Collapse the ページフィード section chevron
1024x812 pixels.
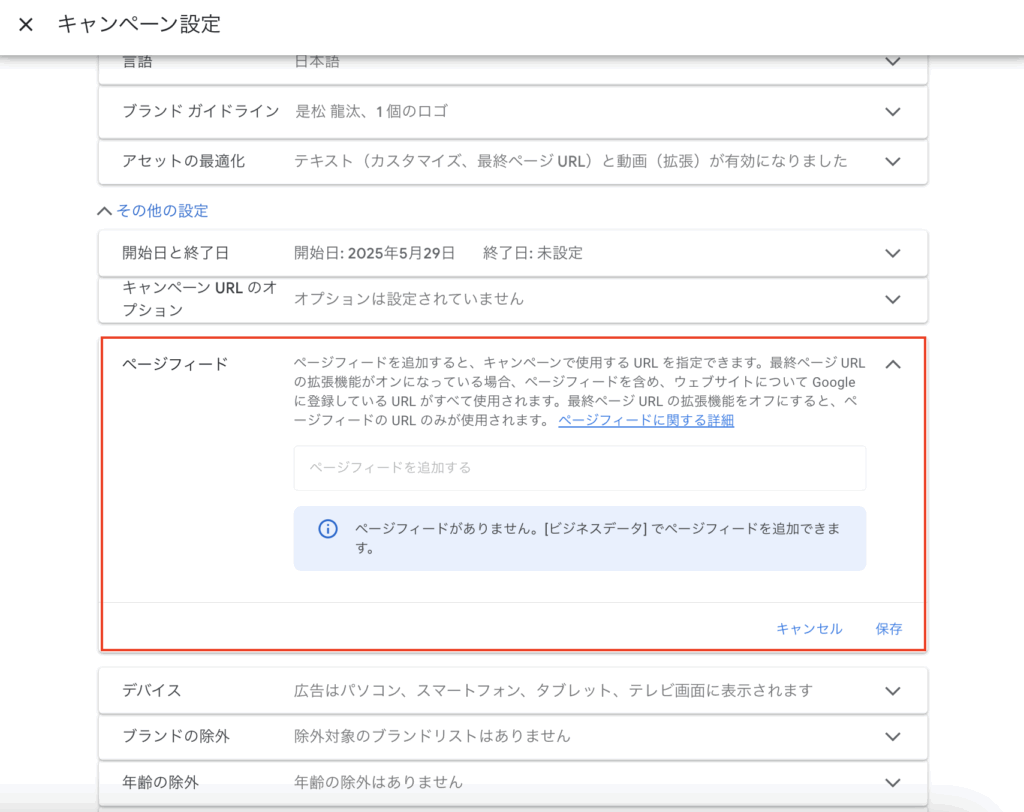[x=893, y=364]
